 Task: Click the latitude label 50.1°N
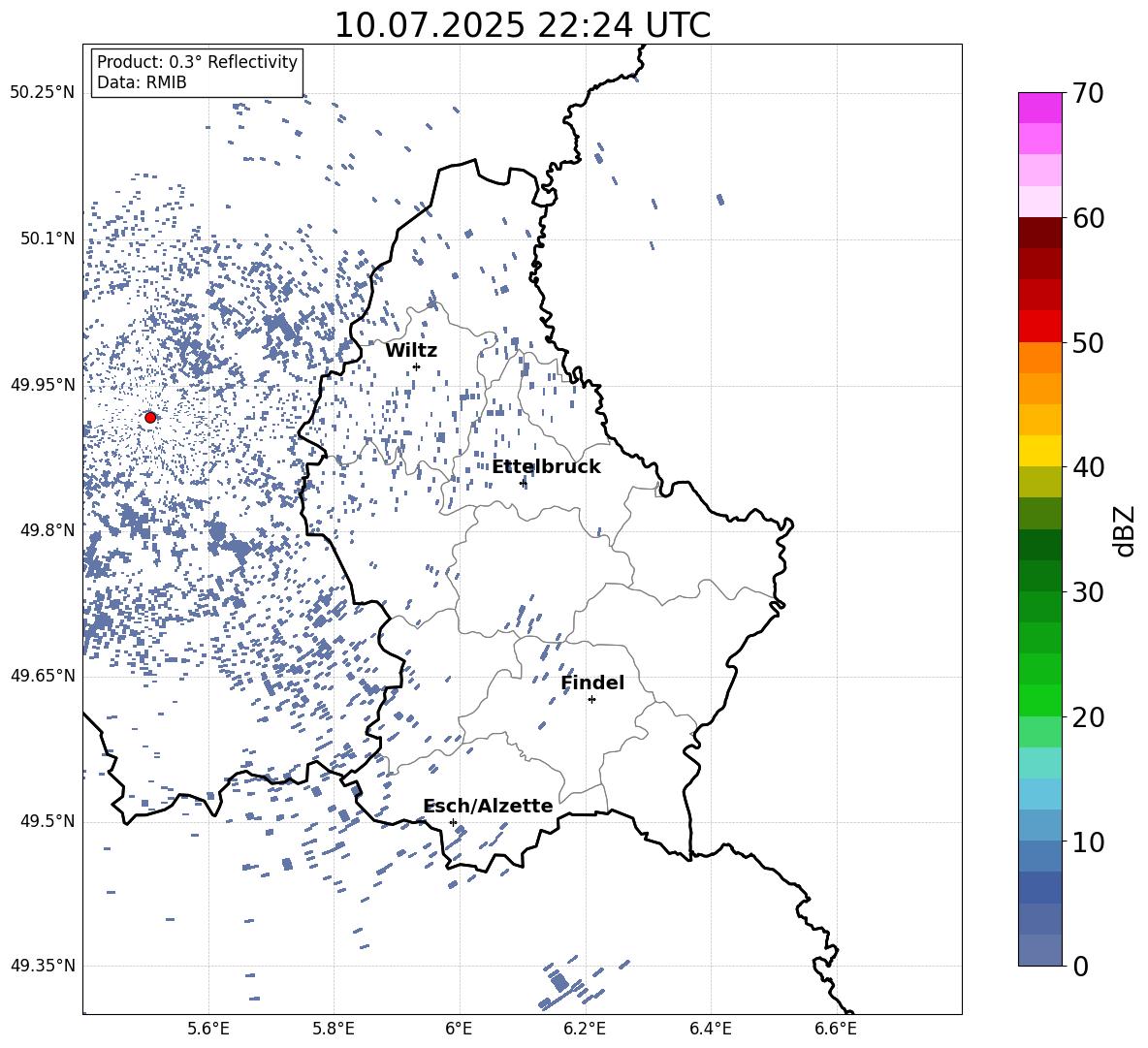[x=48, y=238]
